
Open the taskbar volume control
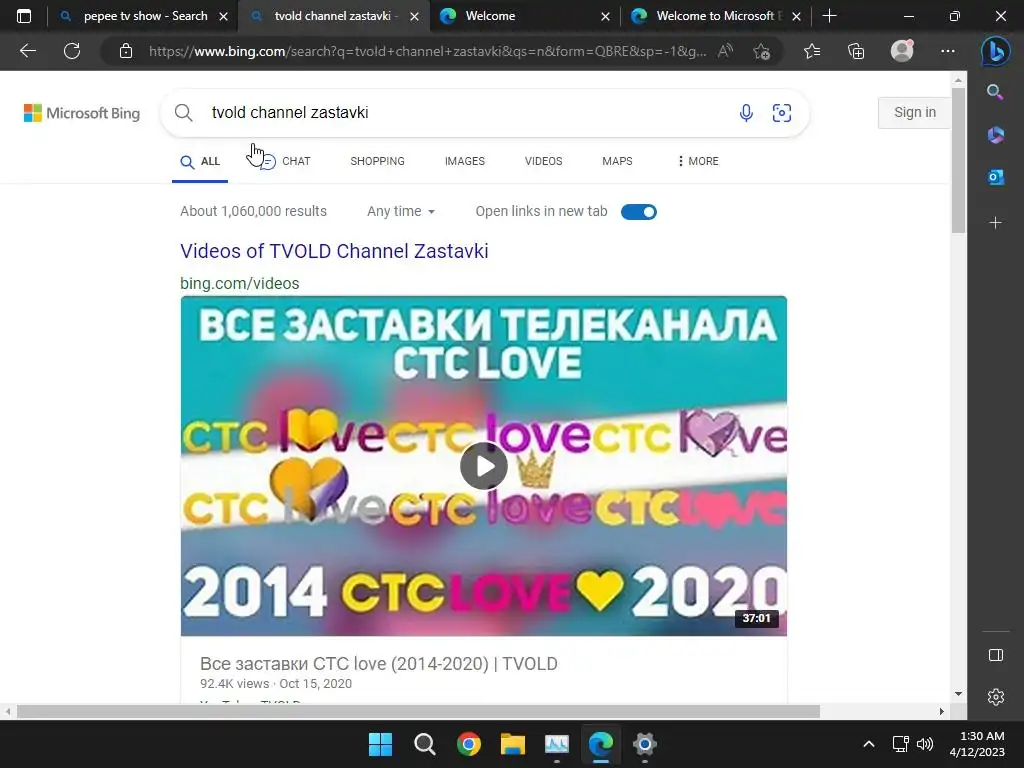(924, 744)
